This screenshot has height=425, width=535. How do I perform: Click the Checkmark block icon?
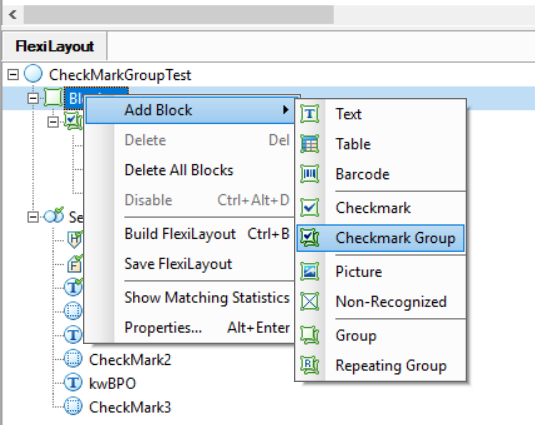309,208
